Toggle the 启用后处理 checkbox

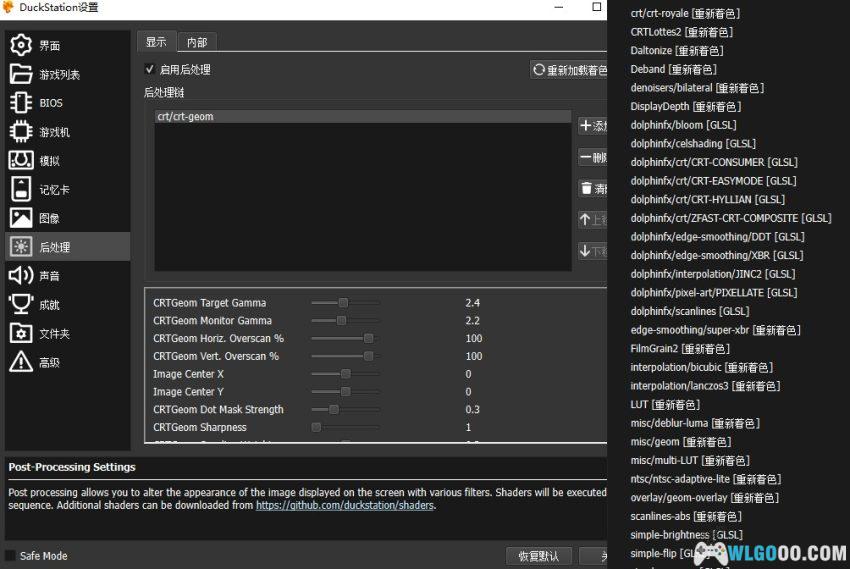point(150,69)
